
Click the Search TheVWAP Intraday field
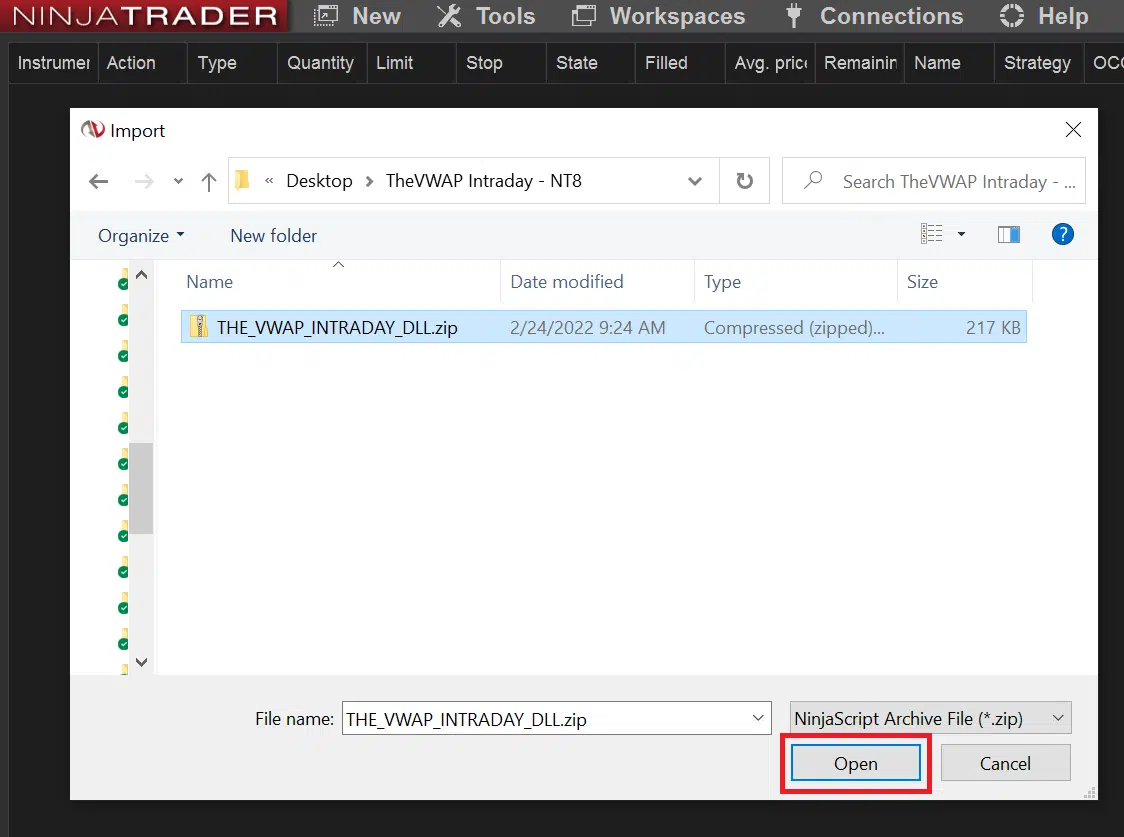click(x=933, y=181)
